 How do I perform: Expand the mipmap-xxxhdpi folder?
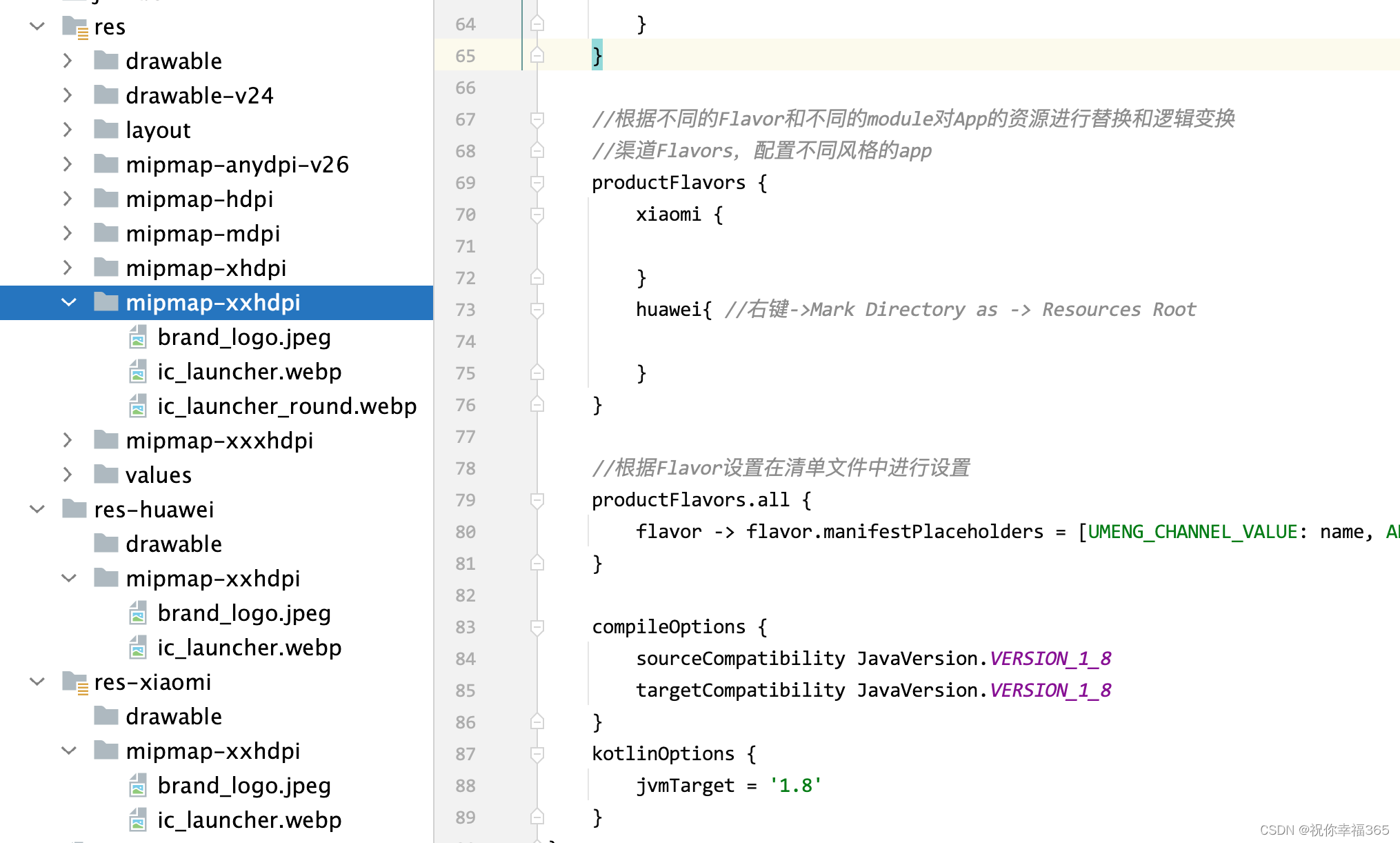coord(68,440)
